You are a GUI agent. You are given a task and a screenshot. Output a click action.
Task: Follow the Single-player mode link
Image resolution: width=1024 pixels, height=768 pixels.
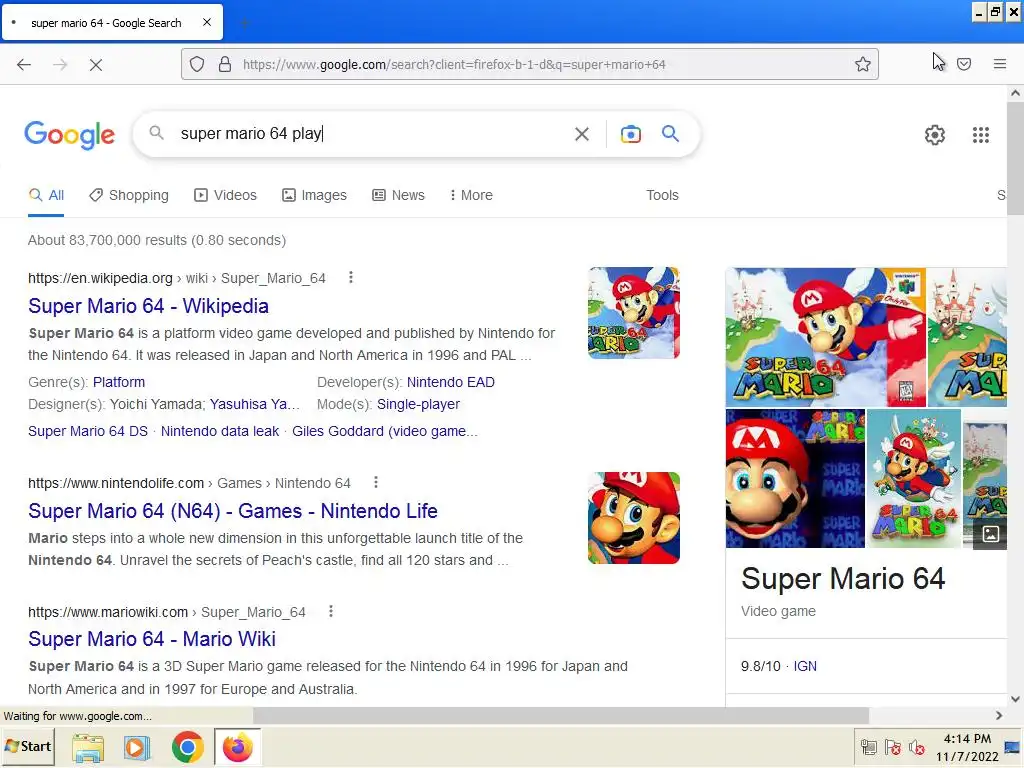coord(418,404)
